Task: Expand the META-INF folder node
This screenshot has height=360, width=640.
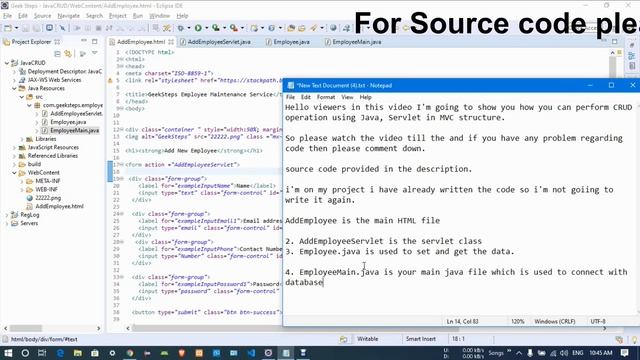Action: [x=22, y=181]
